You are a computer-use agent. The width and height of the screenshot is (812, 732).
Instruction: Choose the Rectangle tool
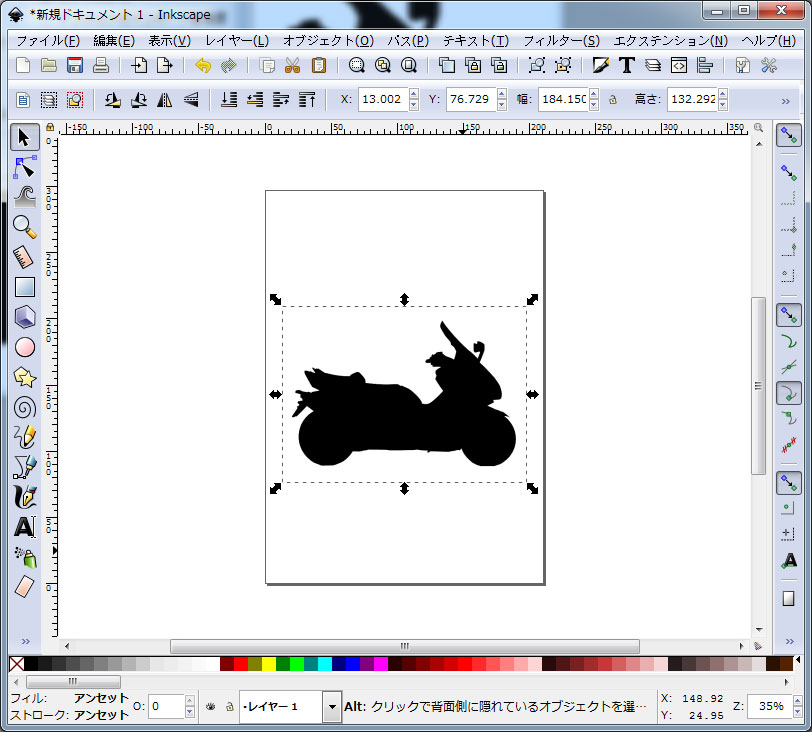(x=25, y=287)
